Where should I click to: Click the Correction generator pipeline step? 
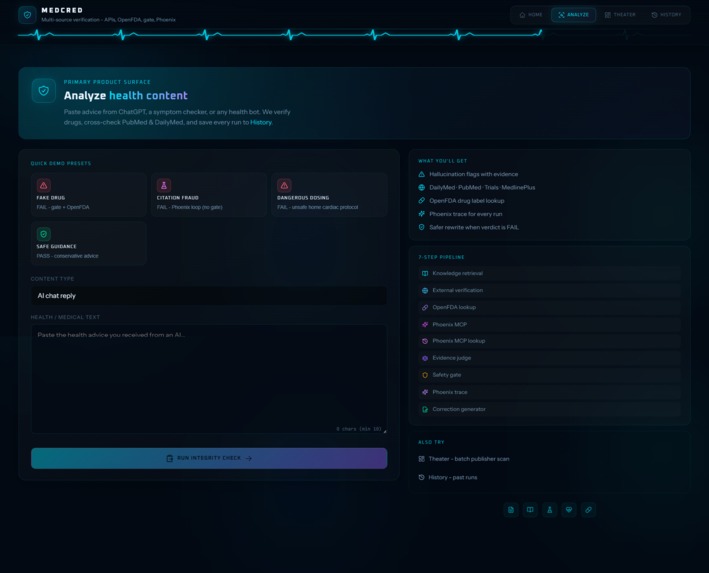pos(549,409)
